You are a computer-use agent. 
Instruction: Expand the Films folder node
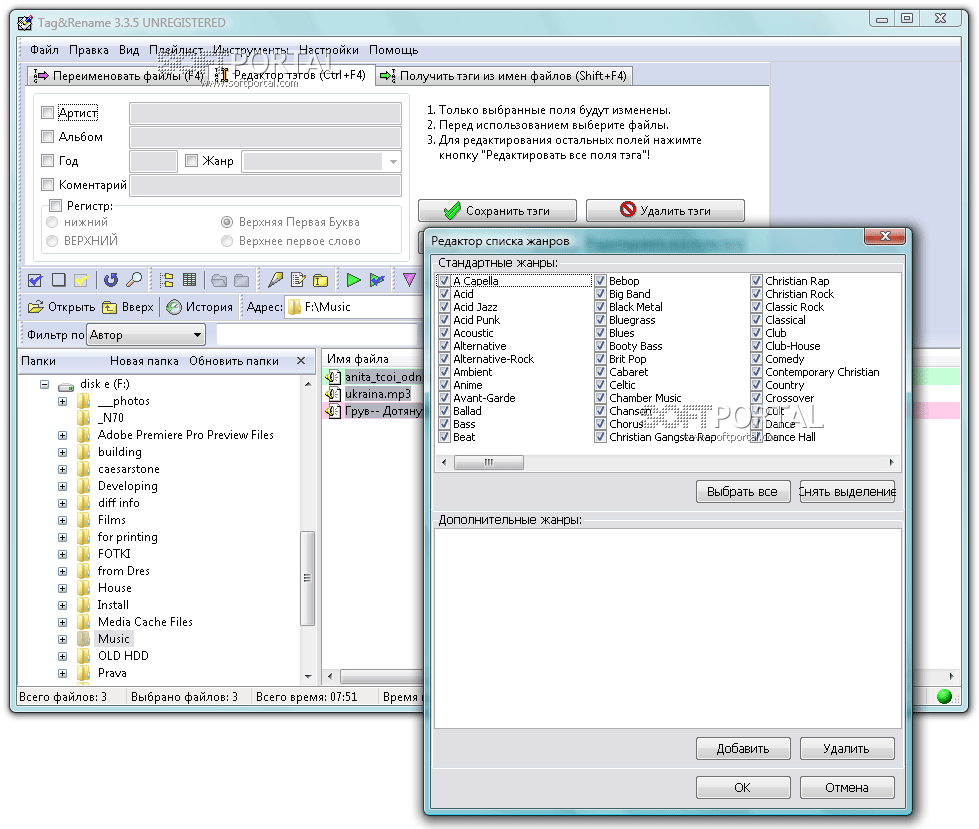tap(62, 520)
